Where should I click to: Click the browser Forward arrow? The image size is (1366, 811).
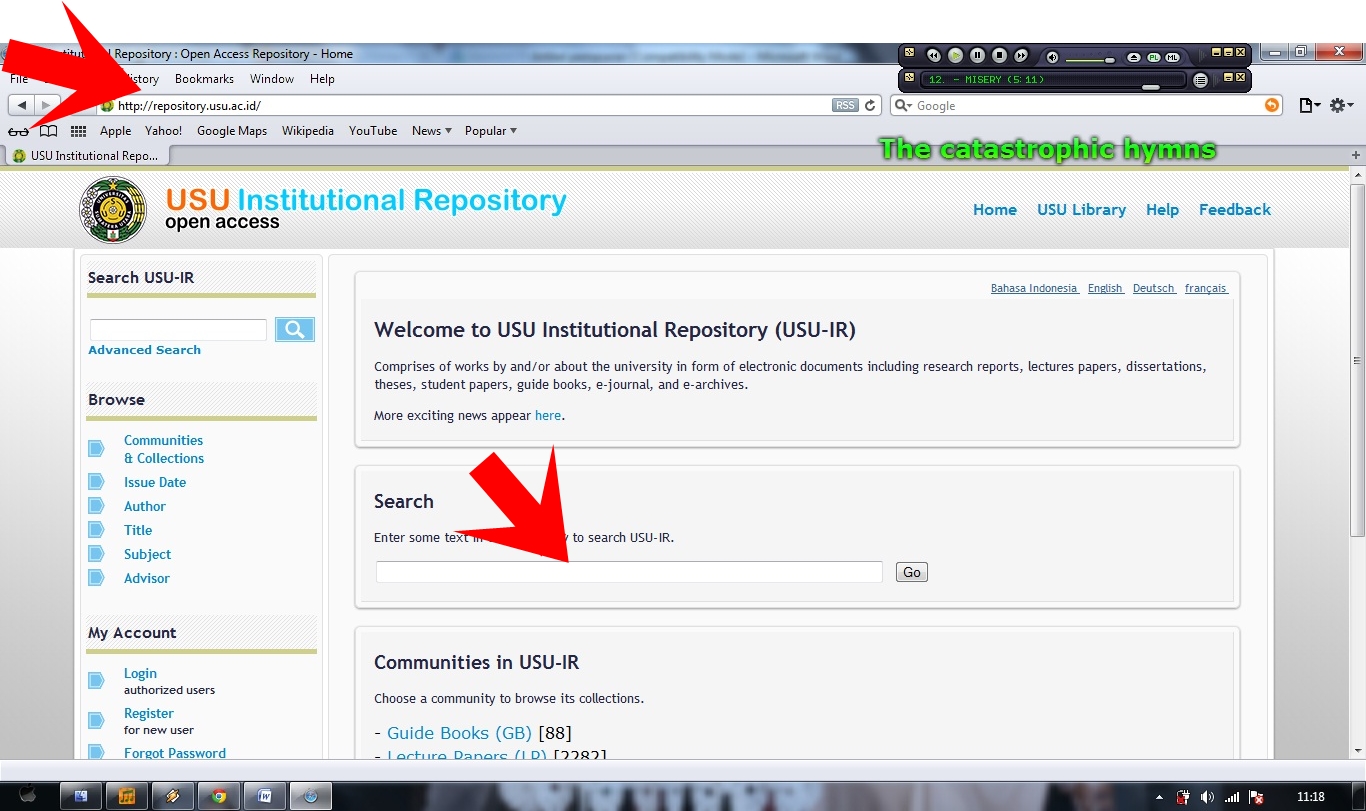click(47, 105)
